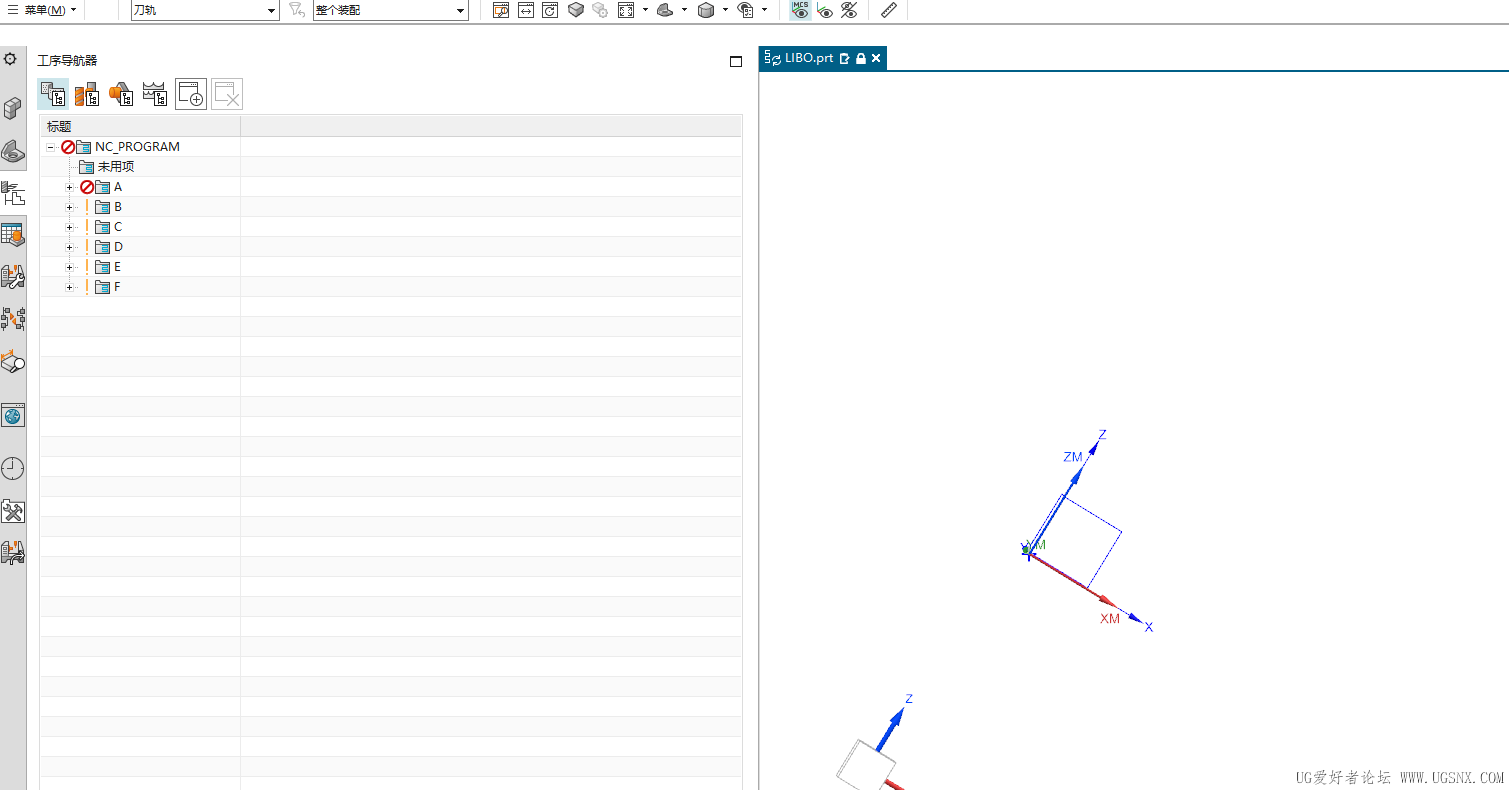The height and width of the screenshot is (790, 1509).
Task: Click the greyed-out body with gear icon
Action: click(x=600, y=10)
